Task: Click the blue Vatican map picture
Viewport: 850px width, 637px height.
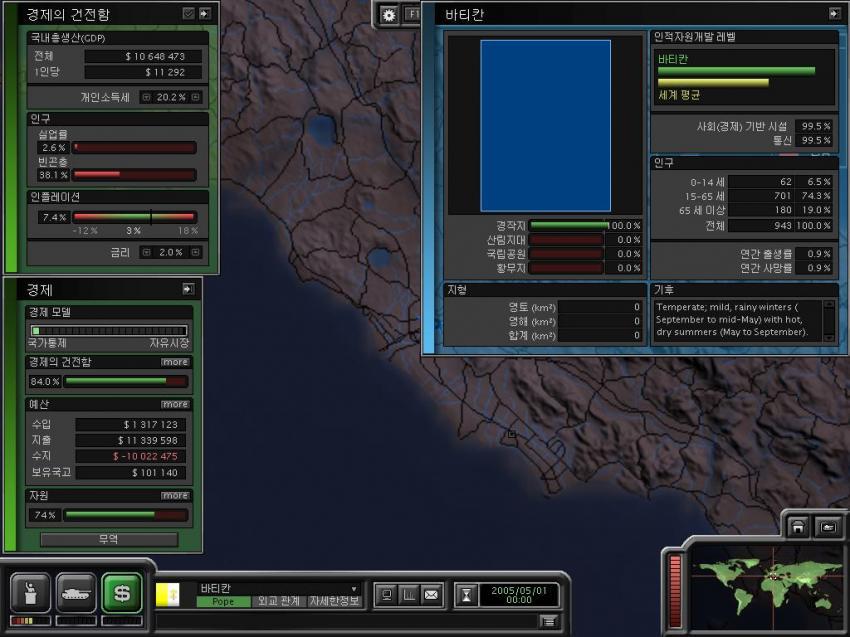Action: [545, 125]
